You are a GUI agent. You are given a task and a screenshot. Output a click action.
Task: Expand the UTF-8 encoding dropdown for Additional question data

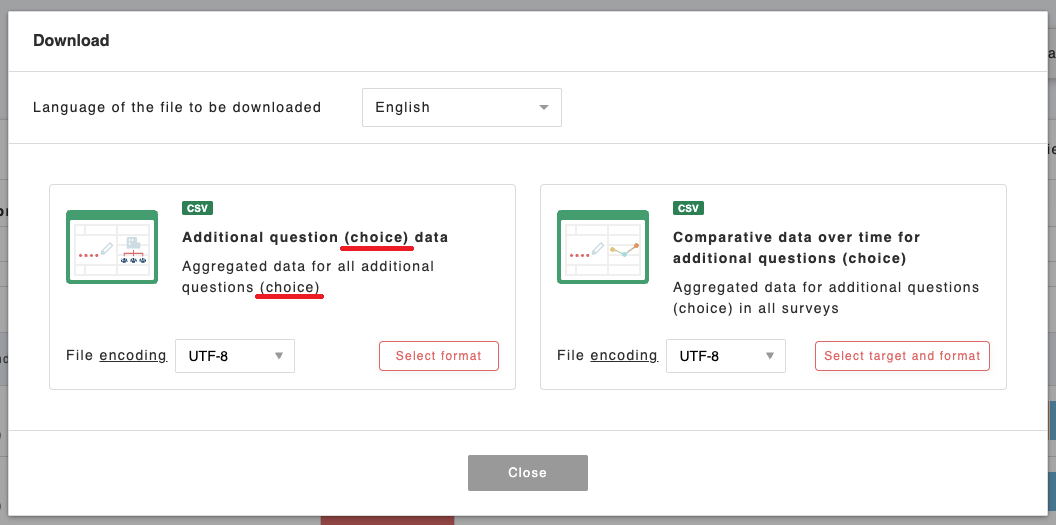click(x=235, y=356)
